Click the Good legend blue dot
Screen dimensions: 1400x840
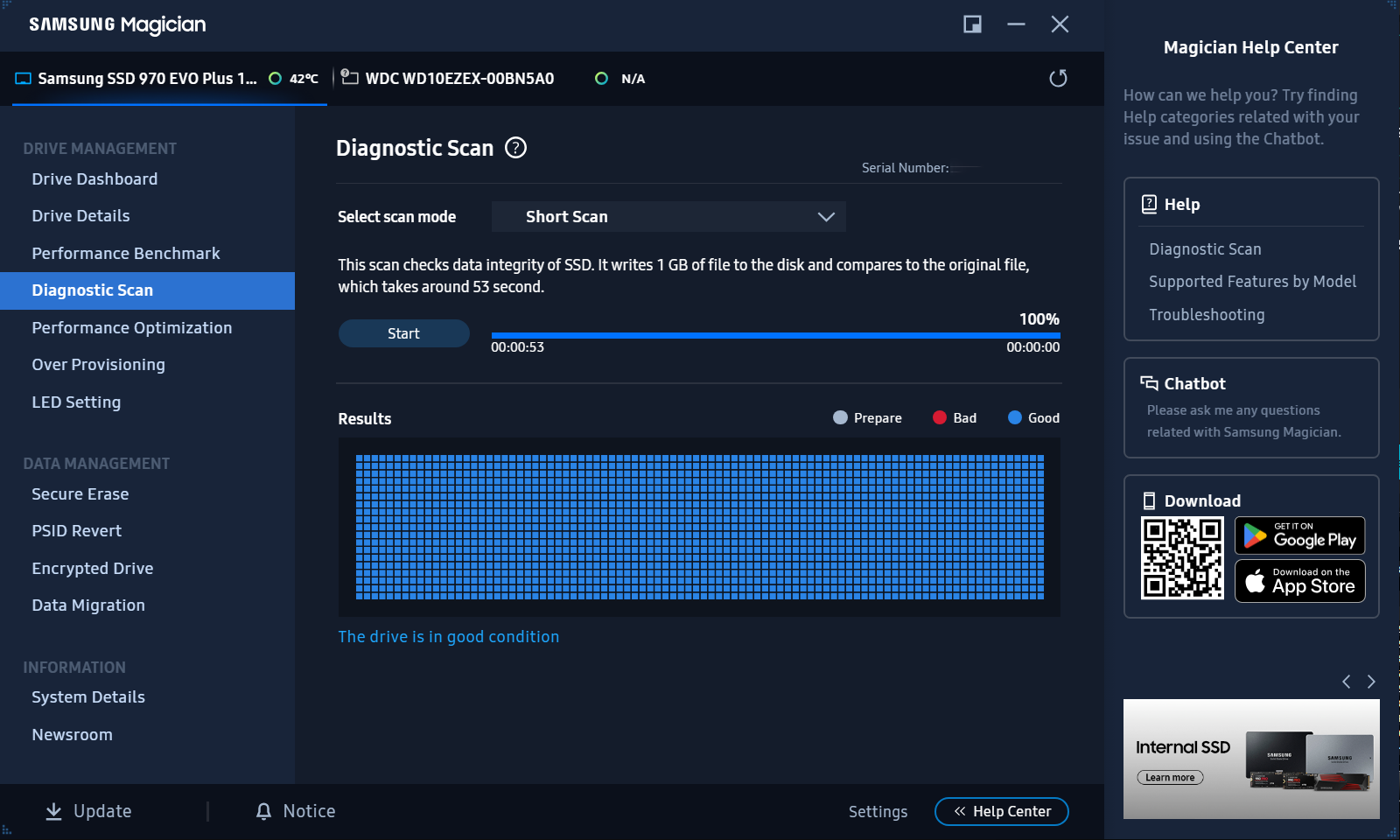click(x=1015, y=417)
